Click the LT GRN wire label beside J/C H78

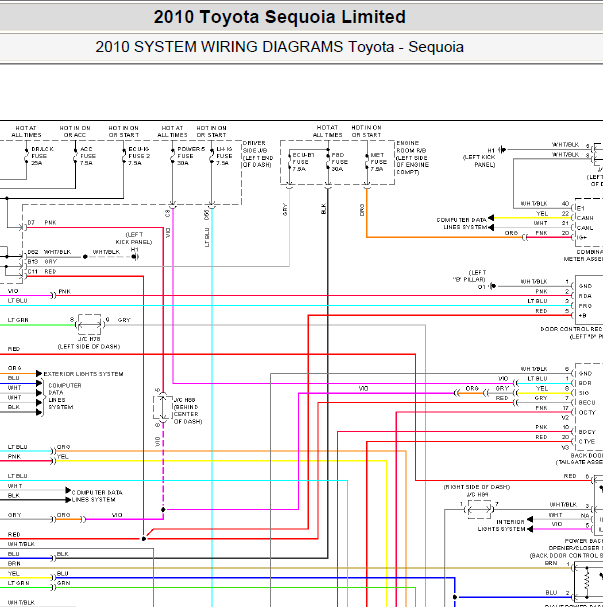(x=18, y=320)
